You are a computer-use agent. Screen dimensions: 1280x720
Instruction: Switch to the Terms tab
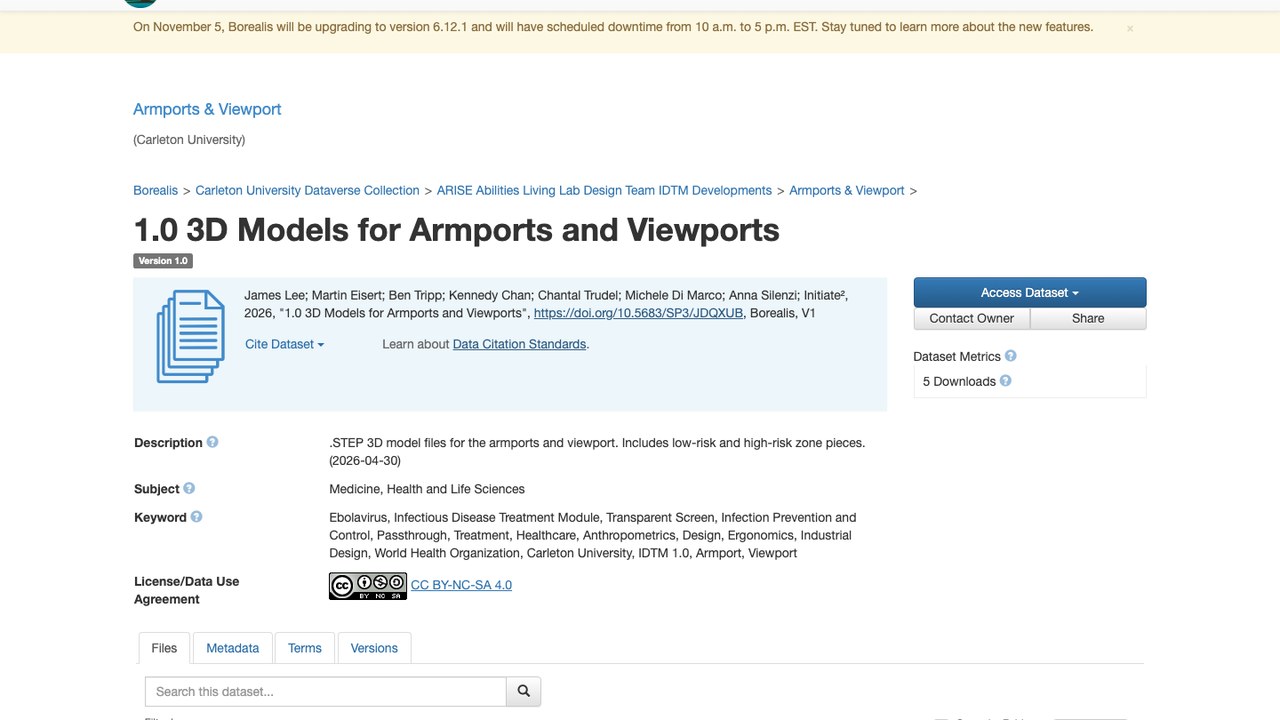click(305, 648)
